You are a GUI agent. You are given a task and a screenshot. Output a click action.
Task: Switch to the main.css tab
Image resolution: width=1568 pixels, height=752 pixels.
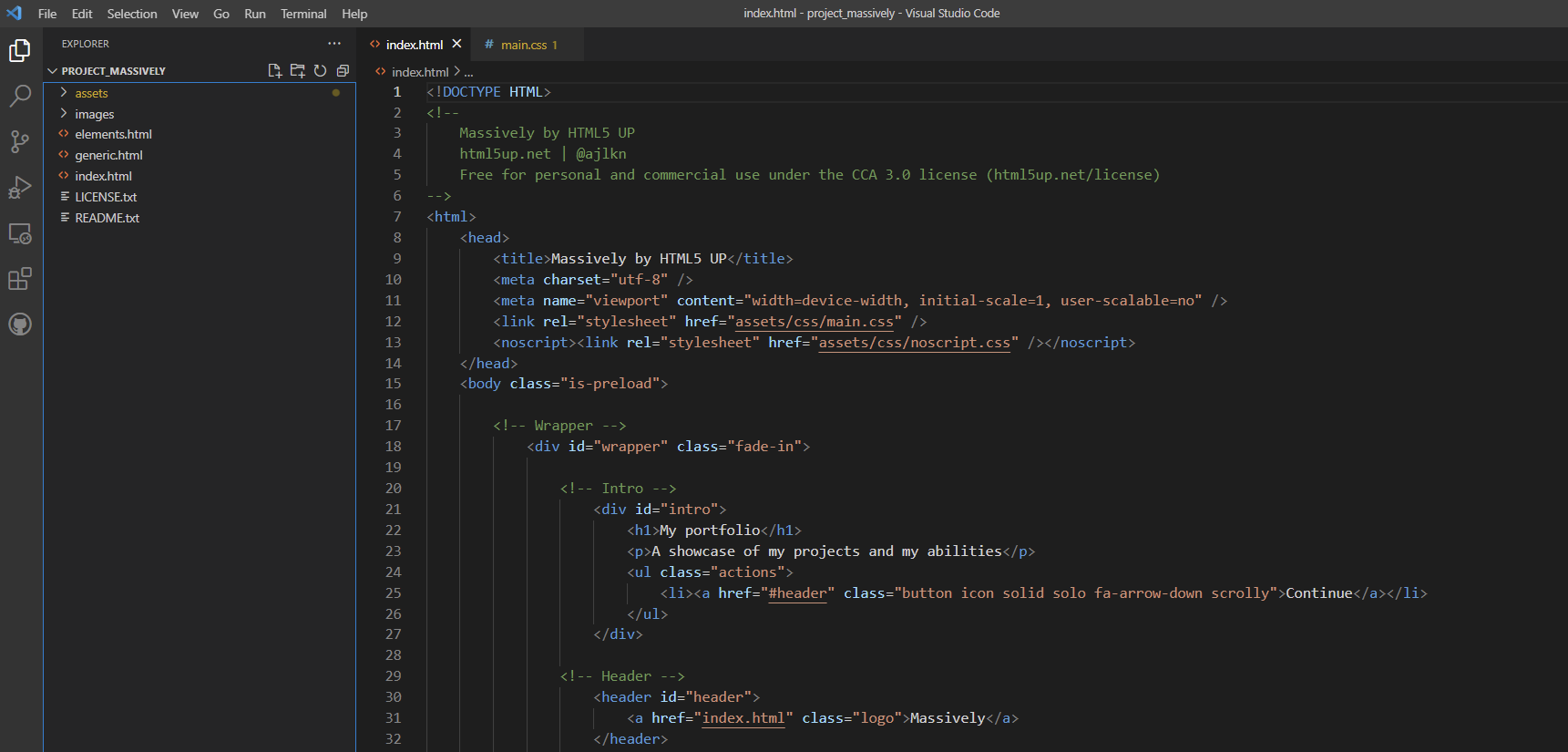click(x=524, y=45)
